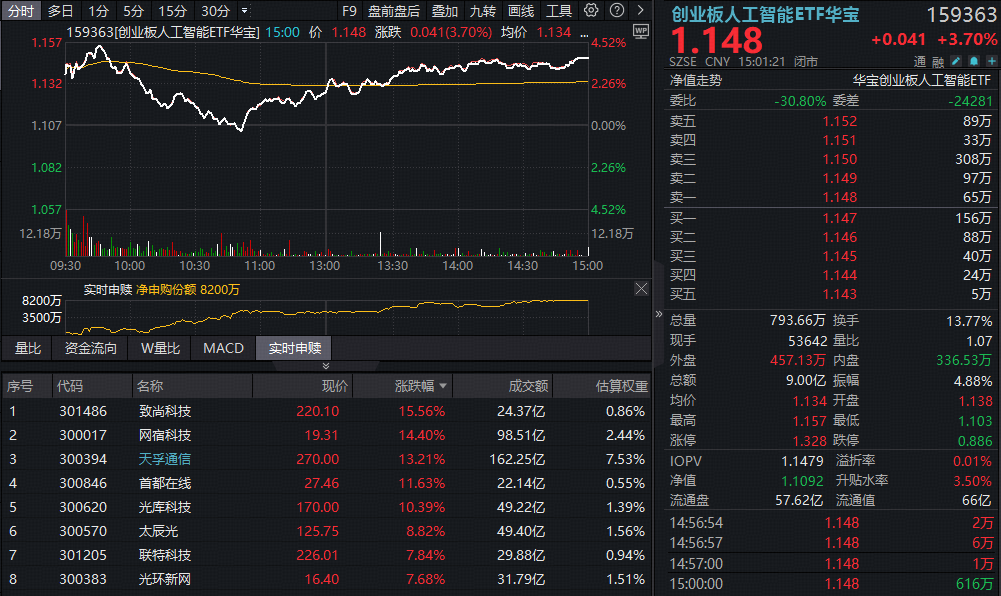
Task: Switch to the MACD indicator tab
Action: click(x=223, y=348)
